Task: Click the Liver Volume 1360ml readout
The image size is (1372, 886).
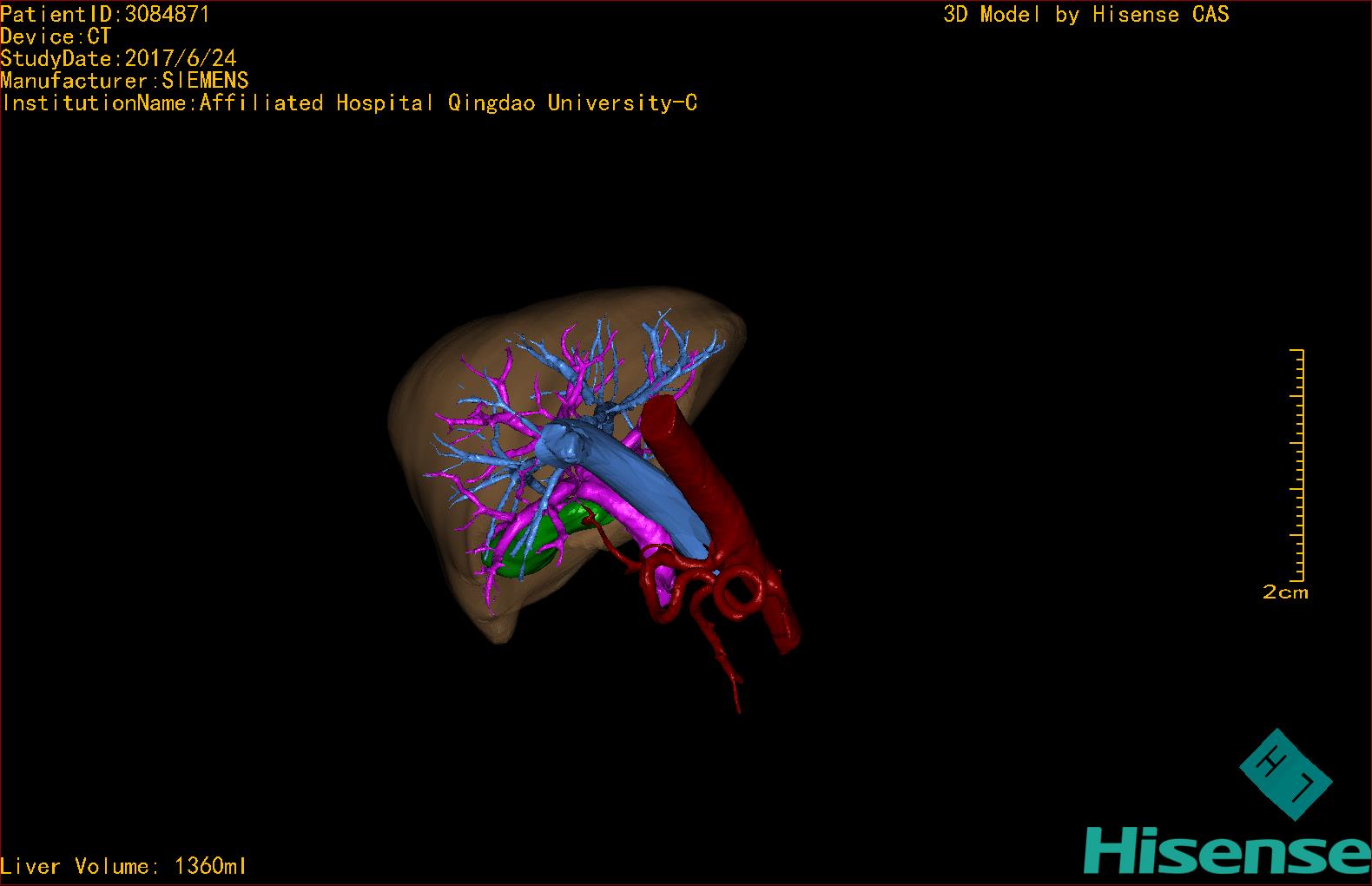Action: 123,866
